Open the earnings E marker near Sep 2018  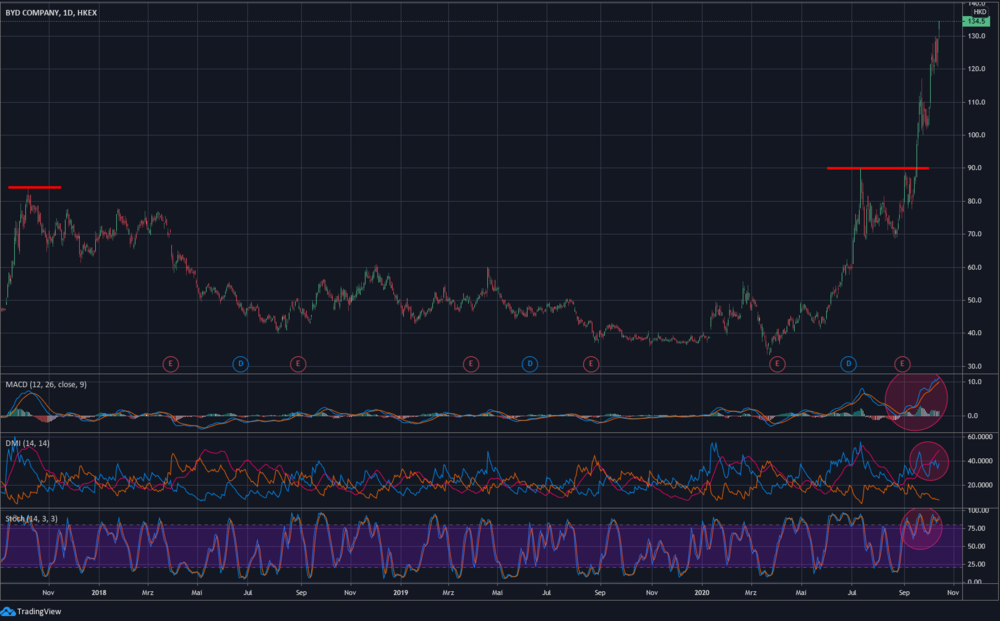(298, 364)
